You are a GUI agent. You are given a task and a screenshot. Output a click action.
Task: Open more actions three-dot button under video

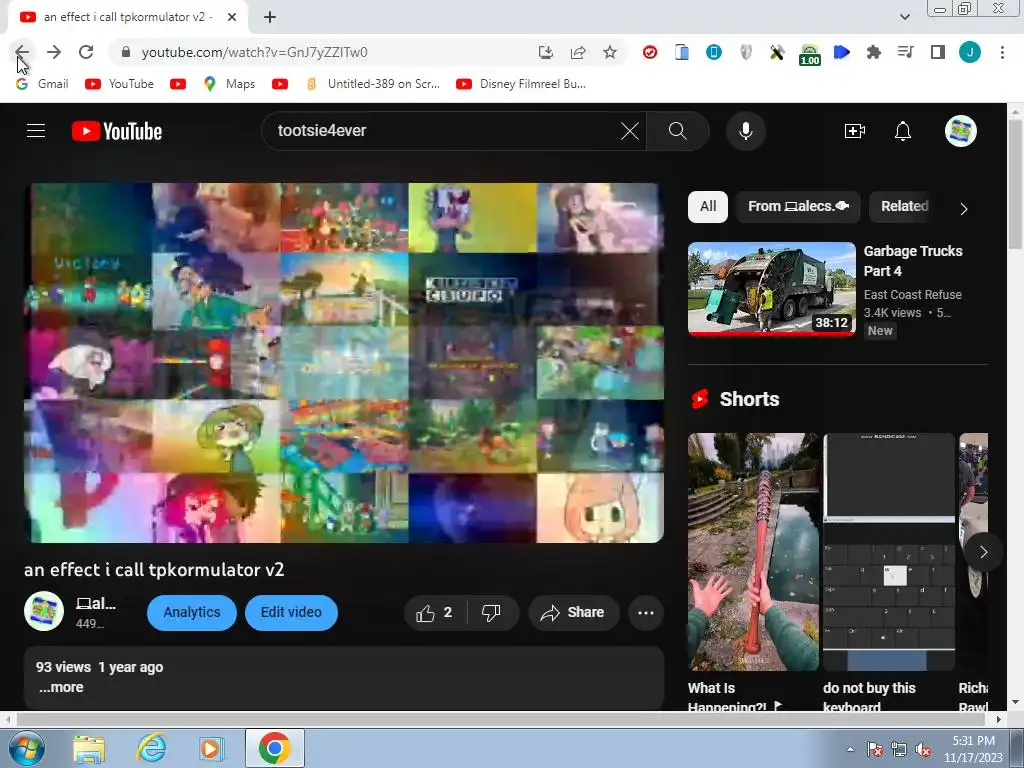pyautogui.click(x=646, y=613)
